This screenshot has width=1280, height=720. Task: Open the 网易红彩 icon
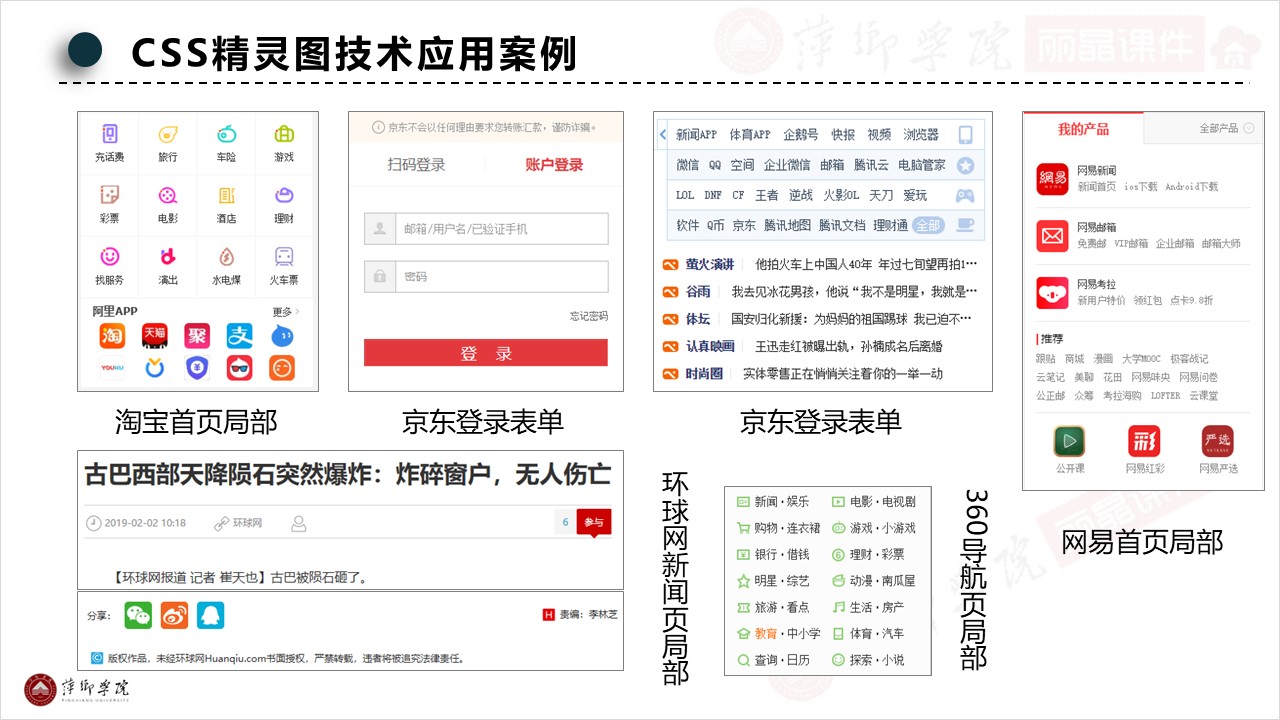1144,441
